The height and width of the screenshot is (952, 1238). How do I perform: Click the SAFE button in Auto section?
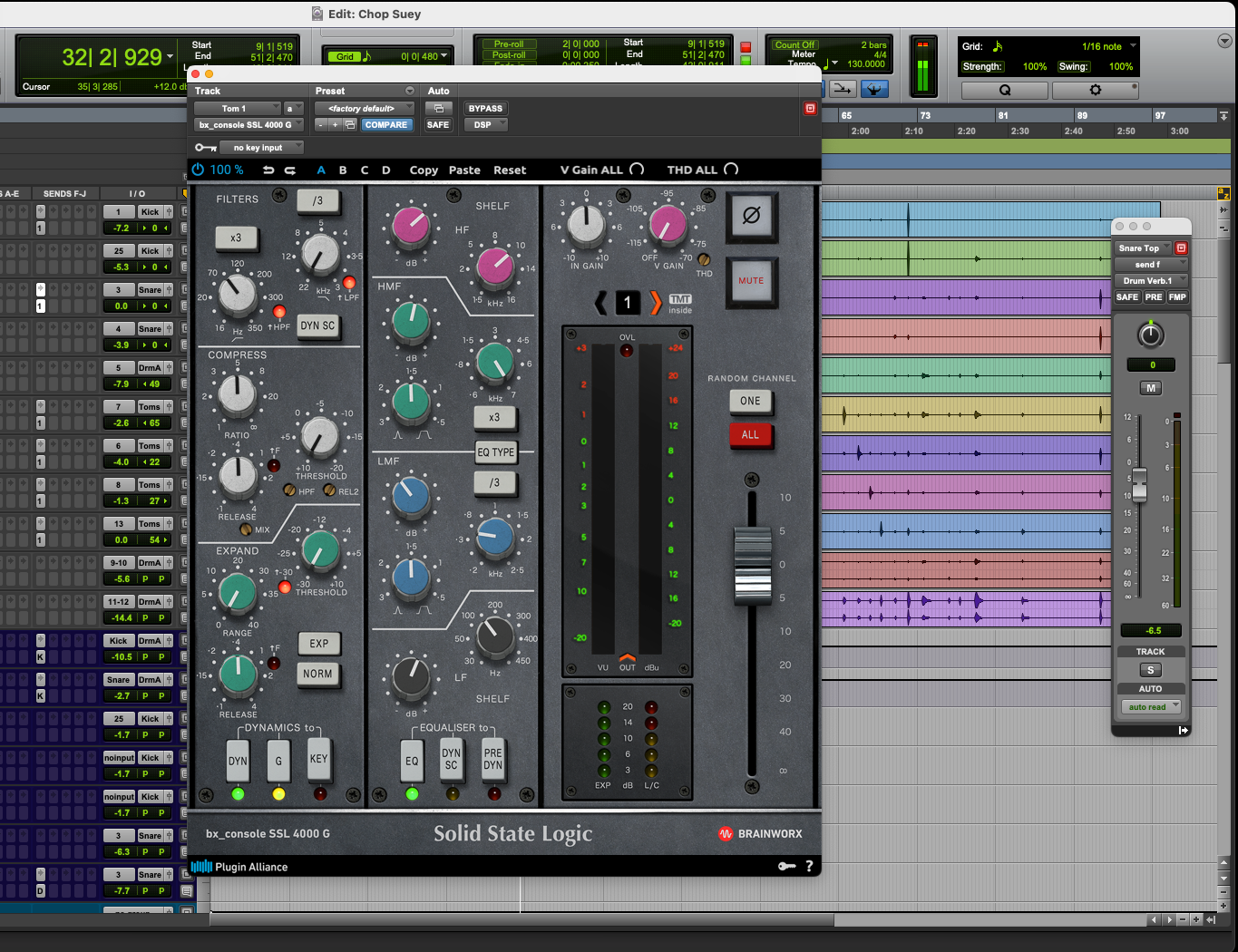(438, 125)
